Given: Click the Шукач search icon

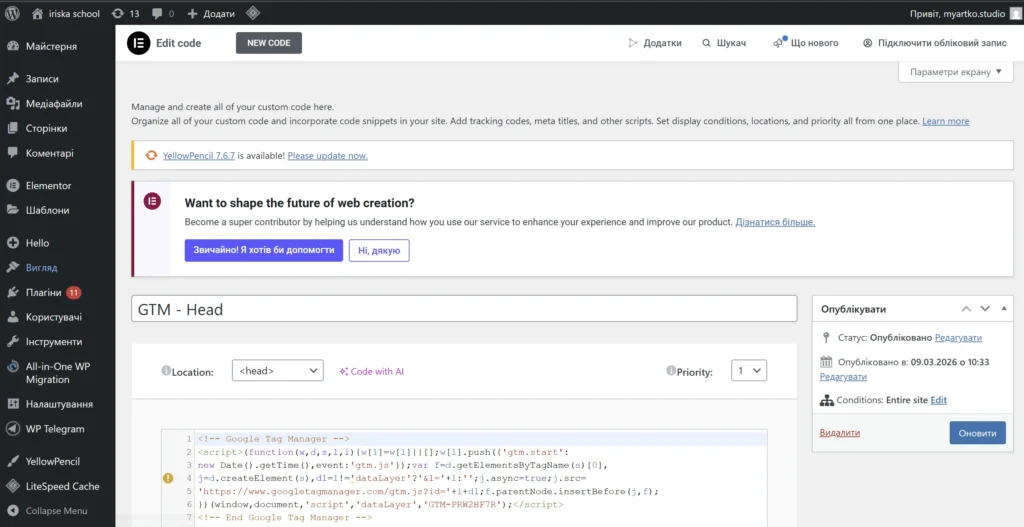Looking at the screenshot, I should tap(707, 43).
